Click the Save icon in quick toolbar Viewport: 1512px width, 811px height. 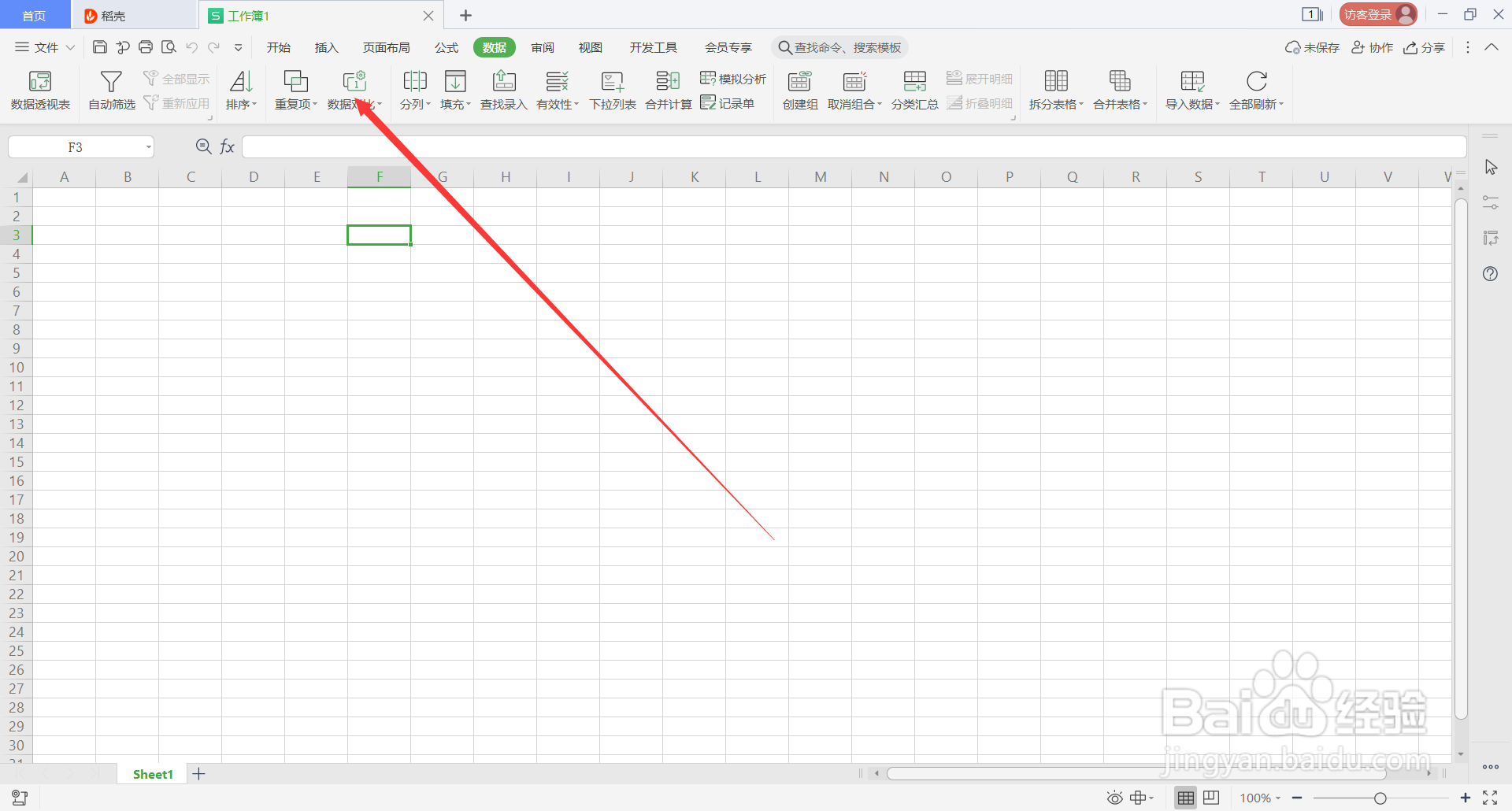[100, 47]
